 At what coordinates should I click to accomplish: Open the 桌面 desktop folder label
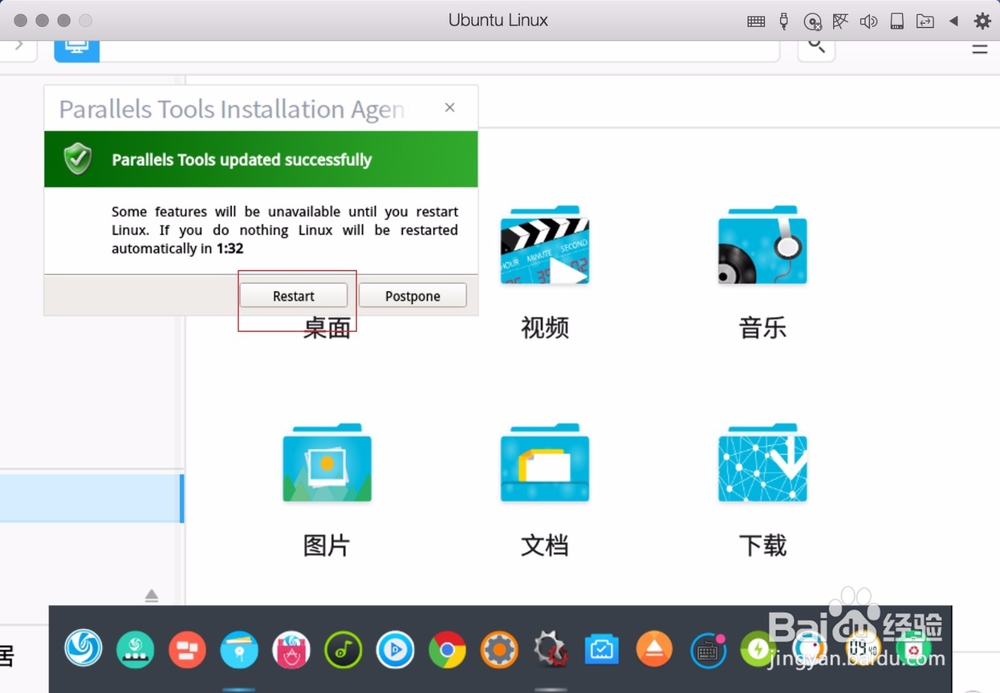point(327,328)
